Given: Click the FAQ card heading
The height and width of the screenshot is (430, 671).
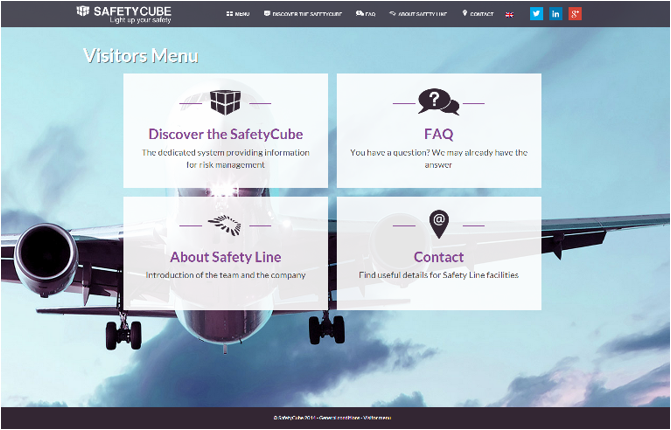Looking at the screenshot, I should (438, 134).
